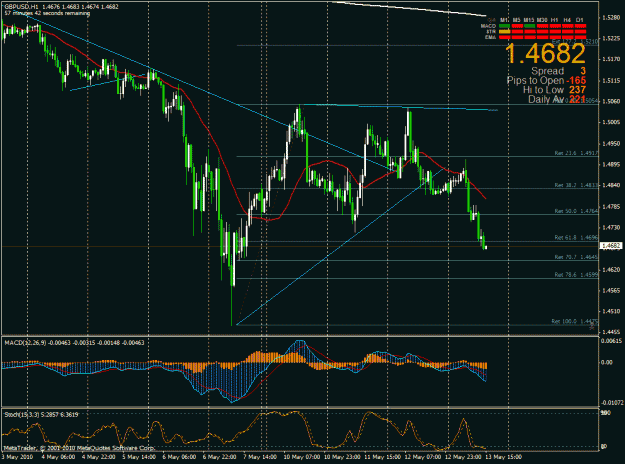
Task: Click the 'Hi to Low 237' readout
Action: pyautogui.click(x=554, y=90)
